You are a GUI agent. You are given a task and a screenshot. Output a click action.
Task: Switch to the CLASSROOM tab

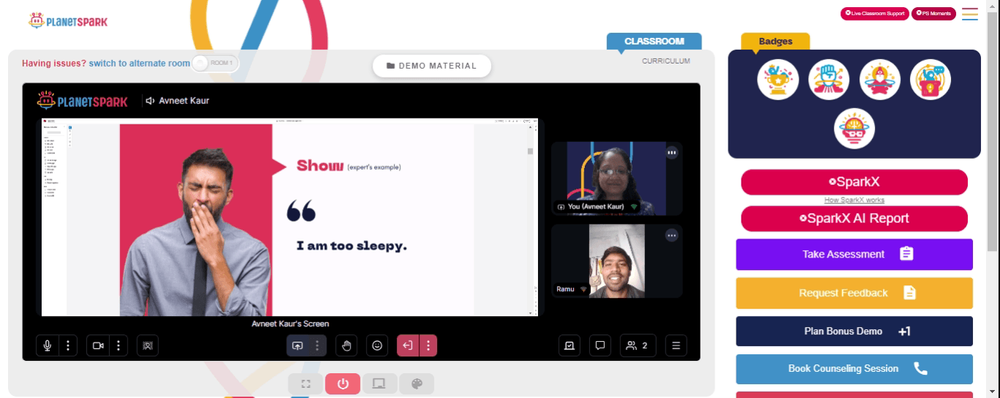[654, 41]
